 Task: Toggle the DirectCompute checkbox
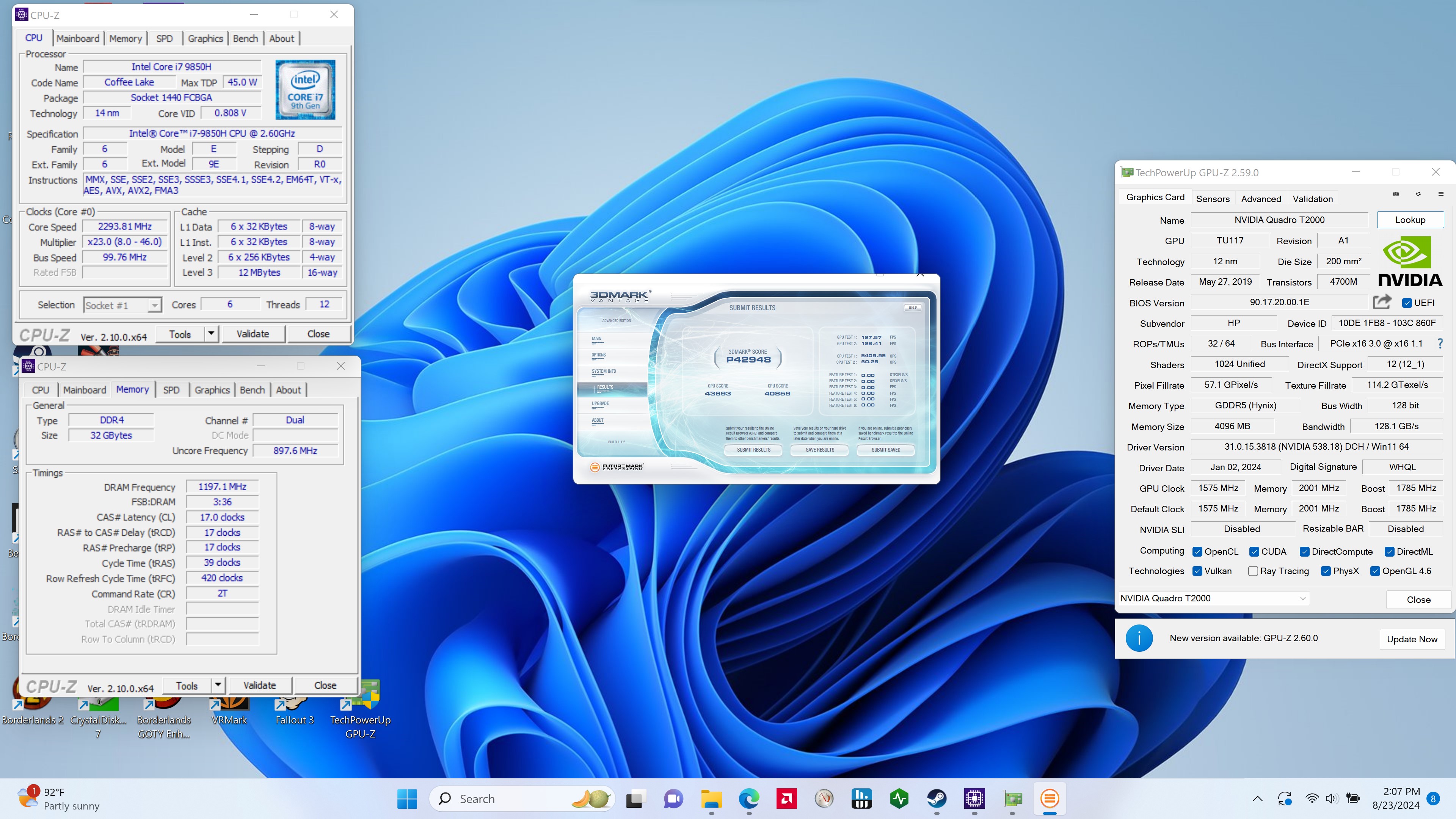1304,552
